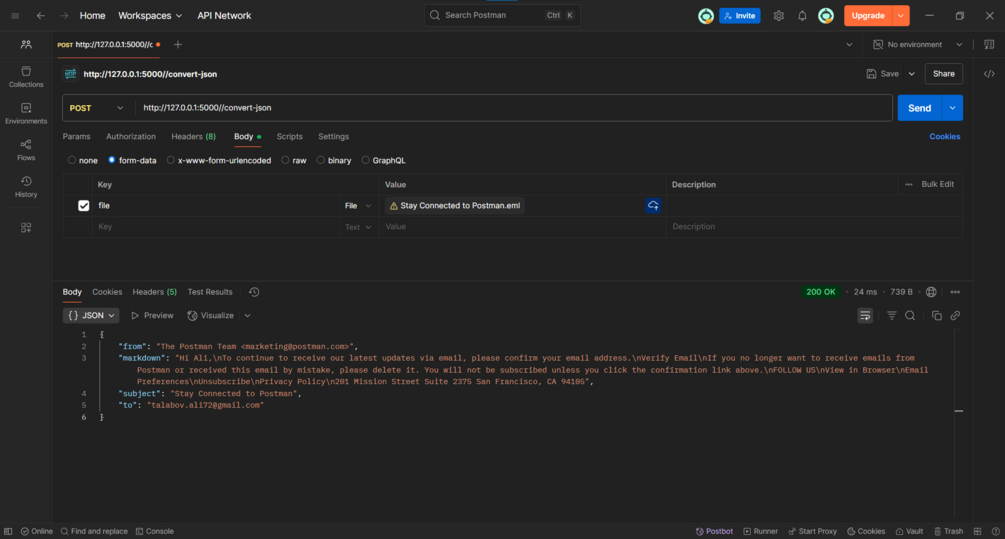Open the response Test Results tab

[x=210, y=292]
